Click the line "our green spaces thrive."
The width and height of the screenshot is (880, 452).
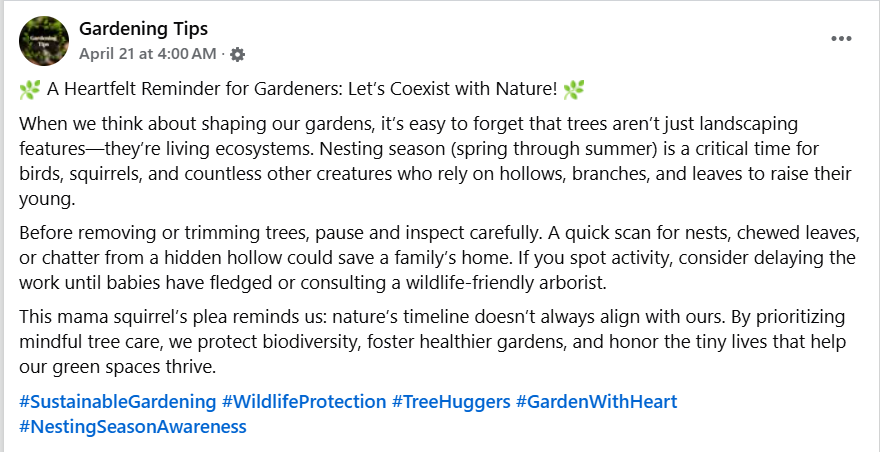(x=117, y=367)
